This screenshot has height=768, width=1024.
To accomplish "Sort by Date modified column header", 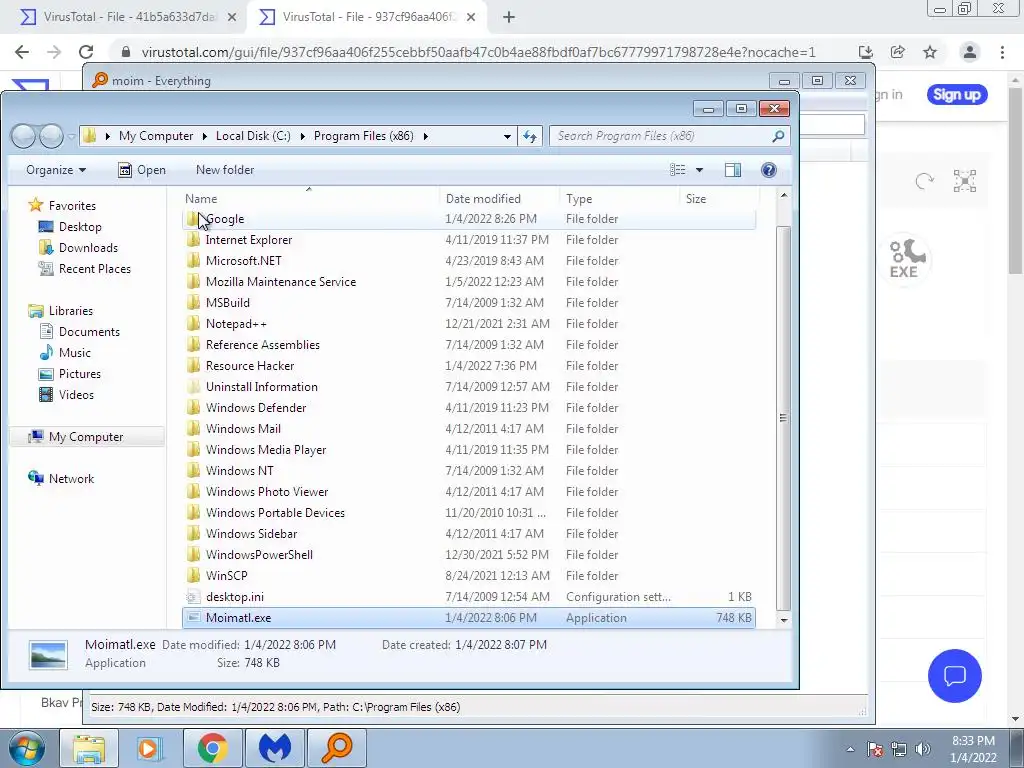I will [500, 199].
